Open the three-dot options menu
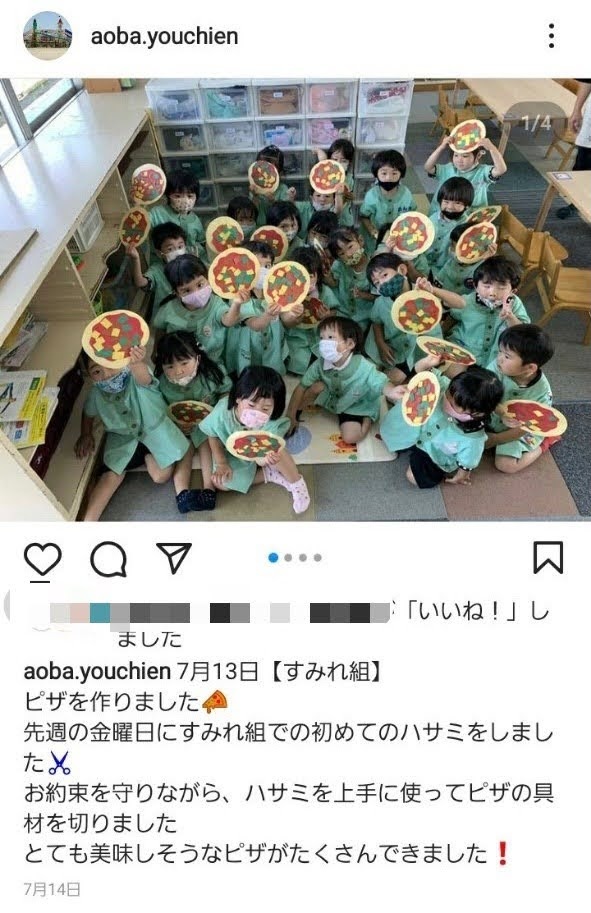The height and width of the screenshot is (913, 591). (551, 36)
